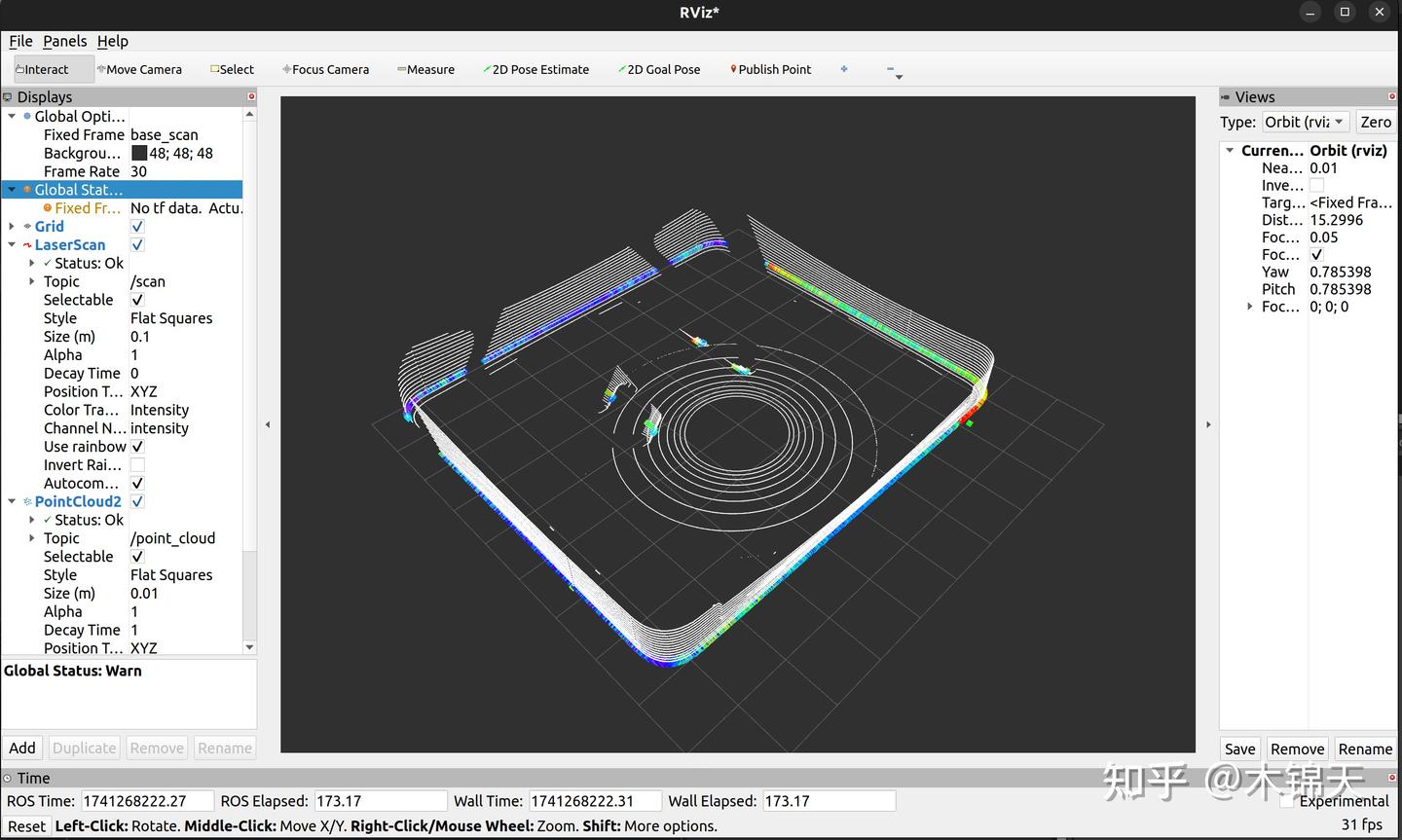This screenshot has height=840, width=1402.
Task: Select the 2D Goal Pose tool
Action: pos(659,69)
